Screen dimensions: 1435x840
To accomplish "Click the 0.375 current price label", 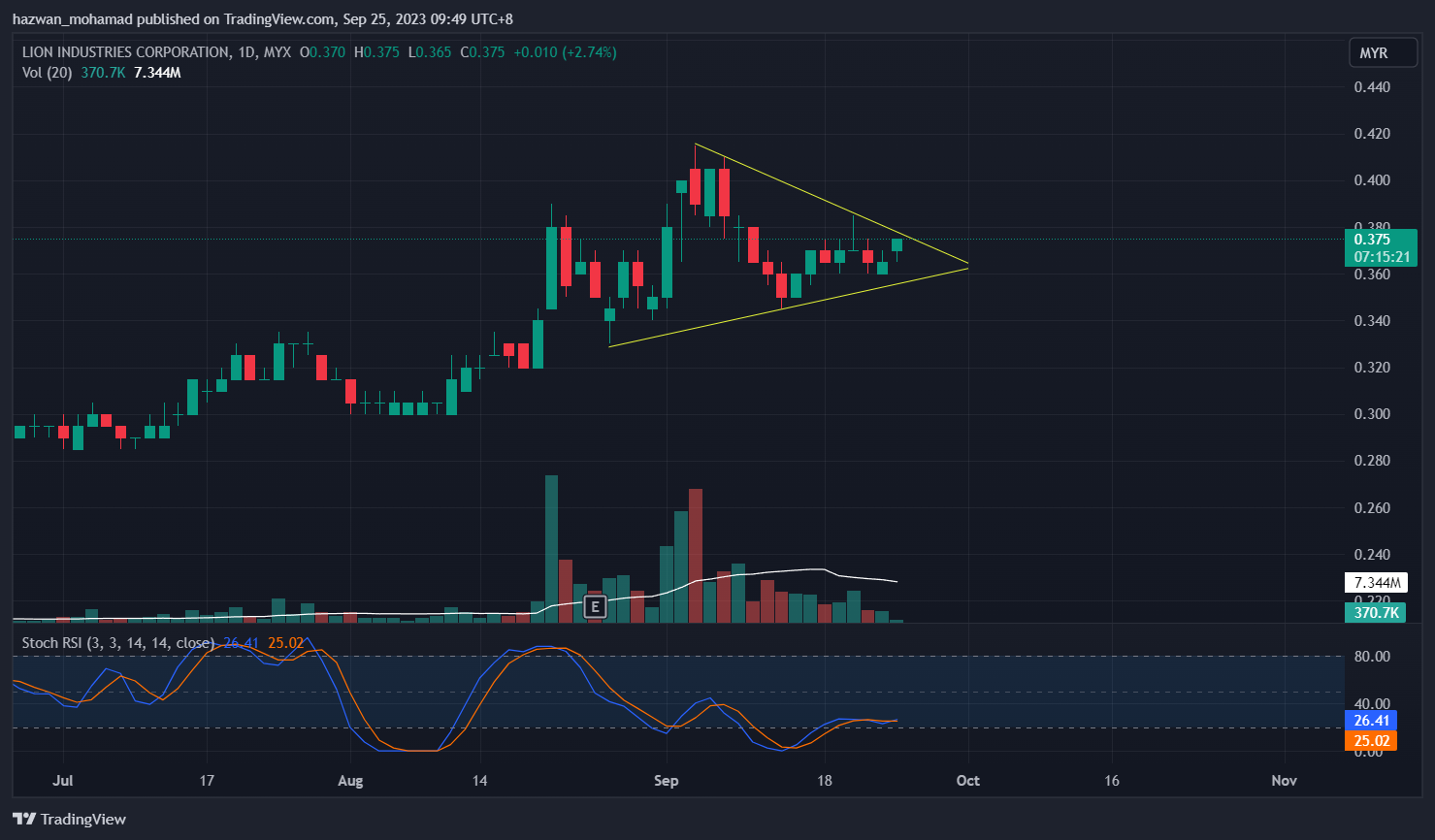I will pos(1372,240).
